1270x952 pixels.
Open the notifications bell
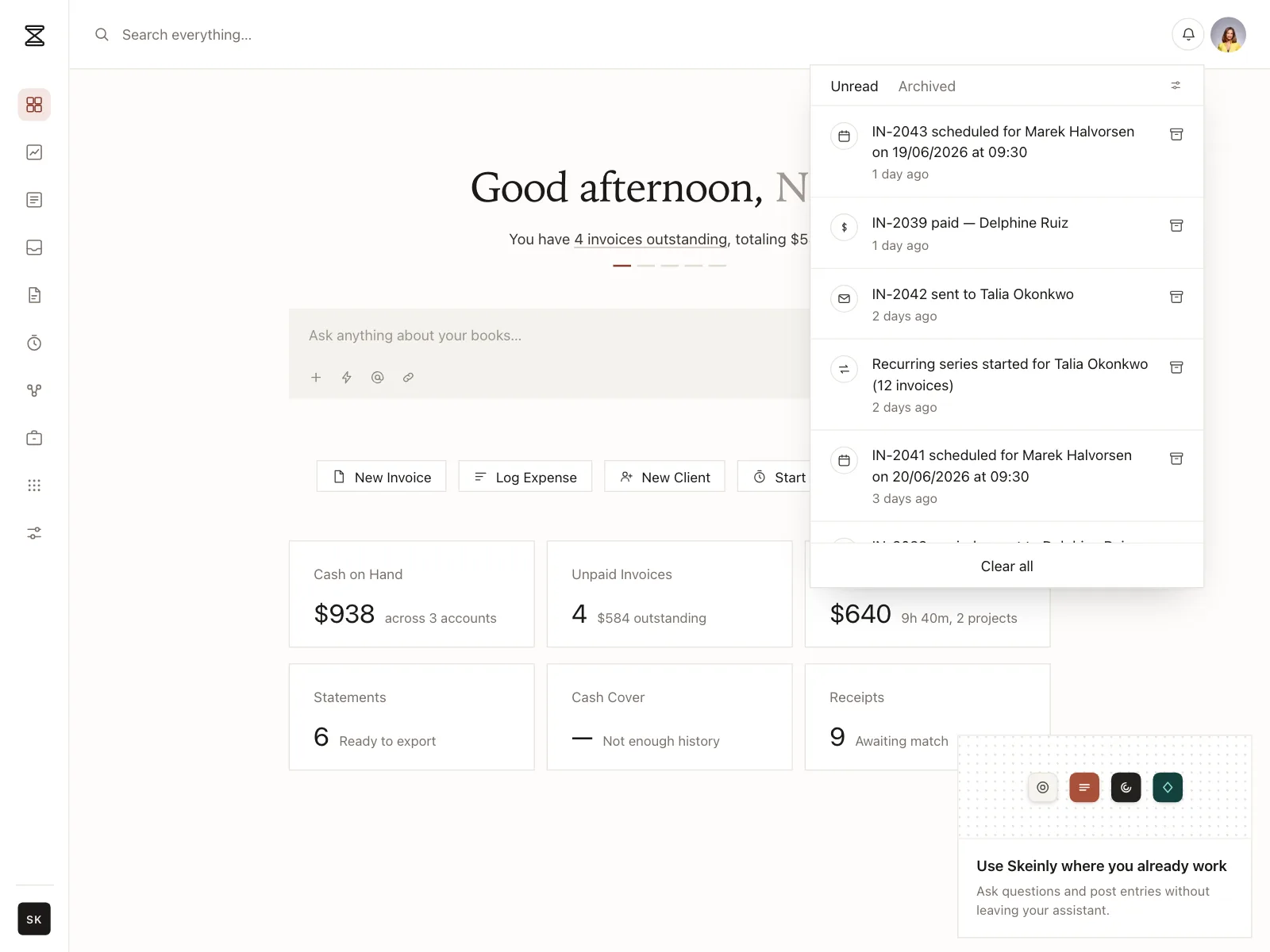pyautogui.click(x=1188, y=34)
